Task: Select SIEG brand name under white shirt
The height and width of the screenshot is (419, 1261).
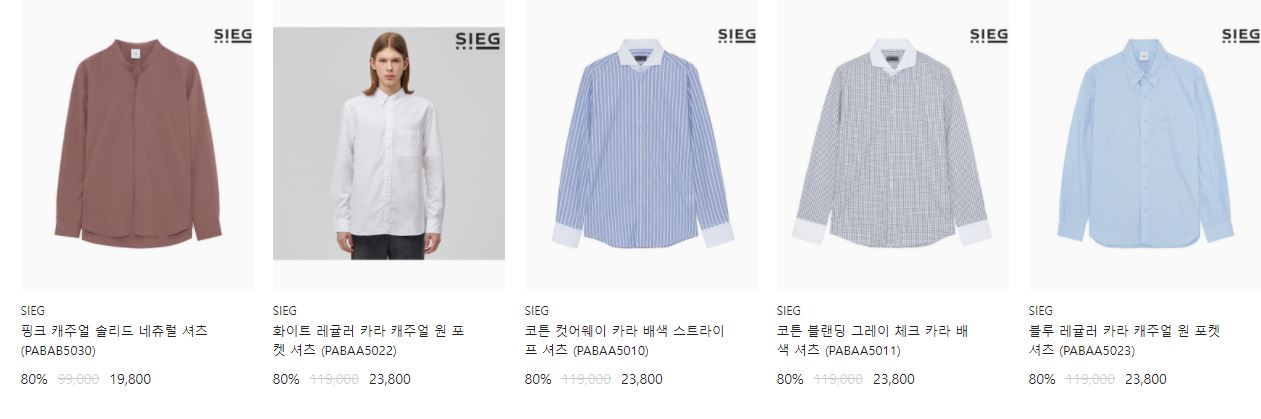Action: pos(285,310)
